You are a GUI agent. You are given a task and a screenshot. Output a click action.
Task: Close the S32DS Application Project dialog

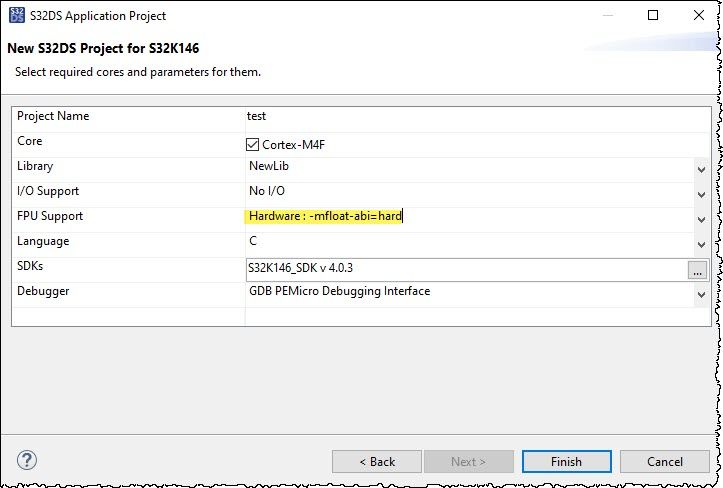tap(699, 15)
